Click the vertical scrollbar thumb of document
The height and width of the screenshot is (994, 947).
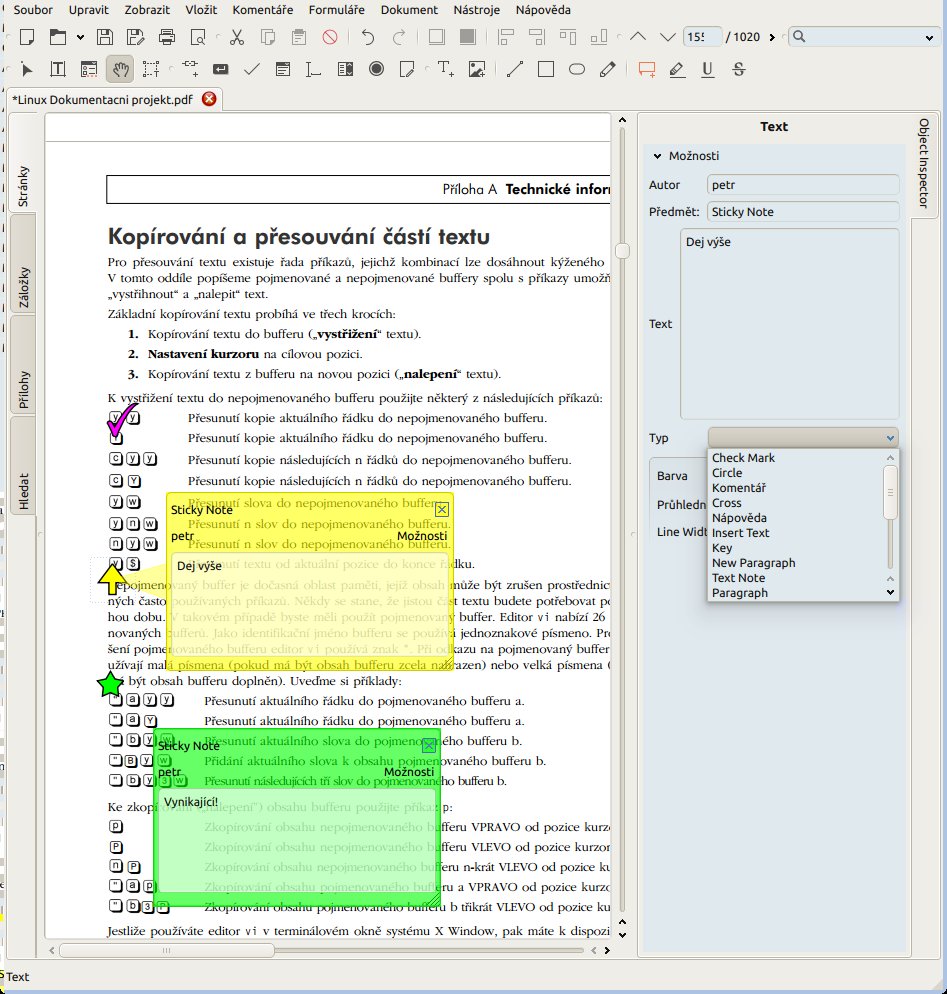point(622,251)
